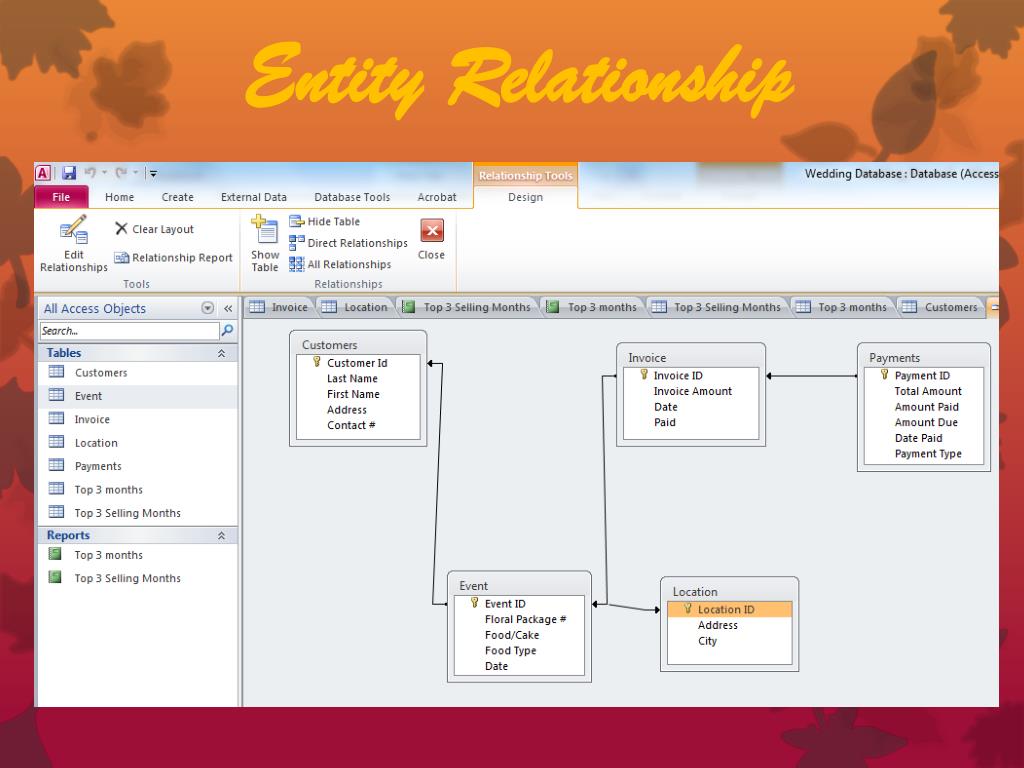Collapse the navigation pane with double chevron
The image size is (1024, 768).
228,309
